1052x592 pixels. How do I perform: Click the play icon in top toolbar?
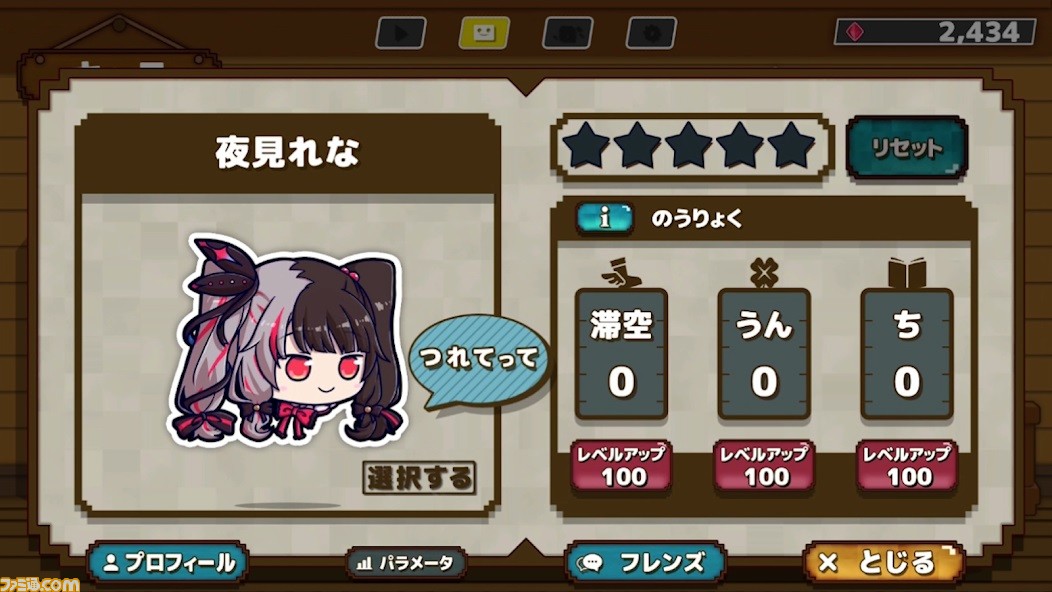tap(401, 33)
